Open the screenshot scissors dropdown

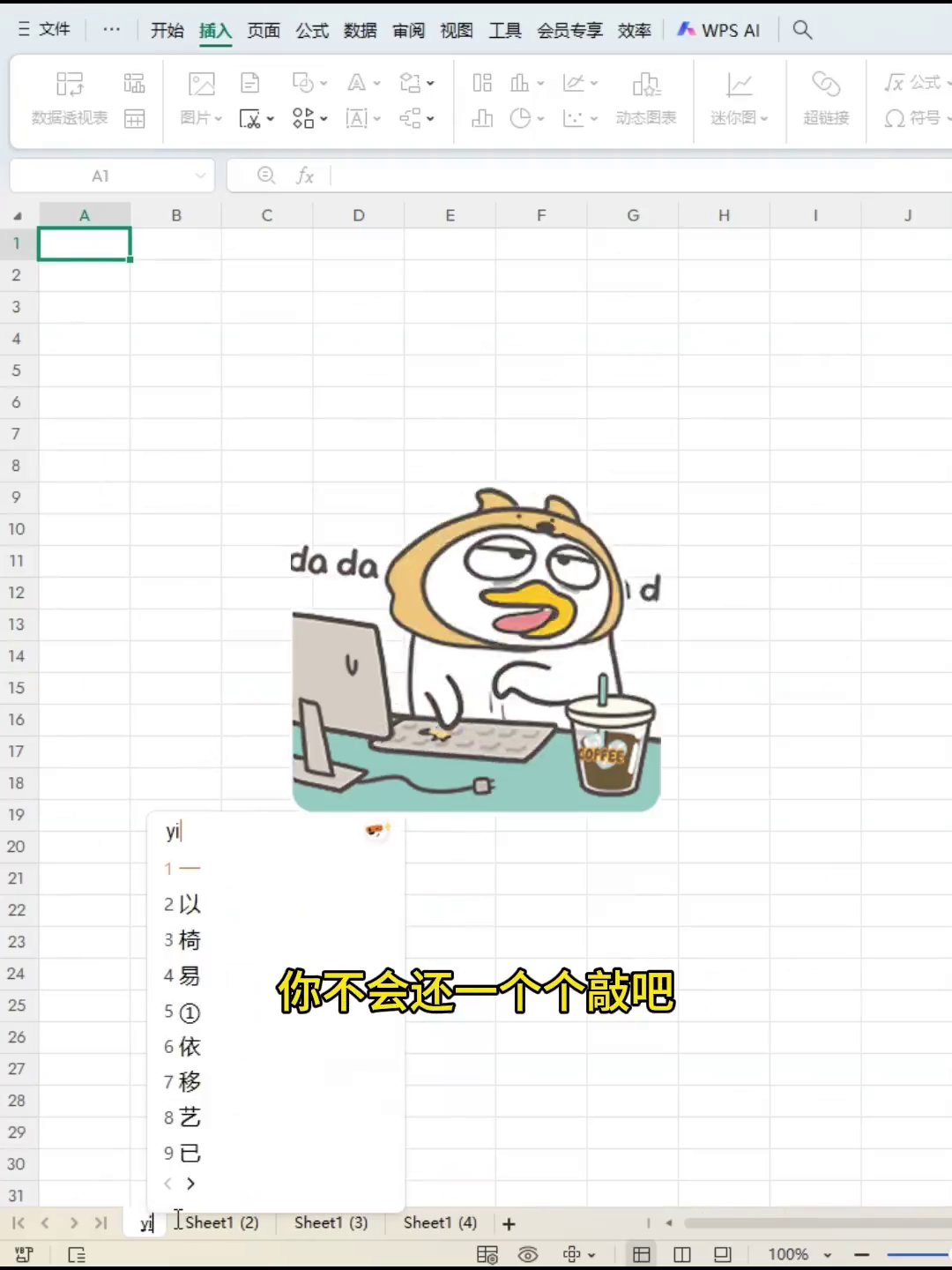(257, 118)
